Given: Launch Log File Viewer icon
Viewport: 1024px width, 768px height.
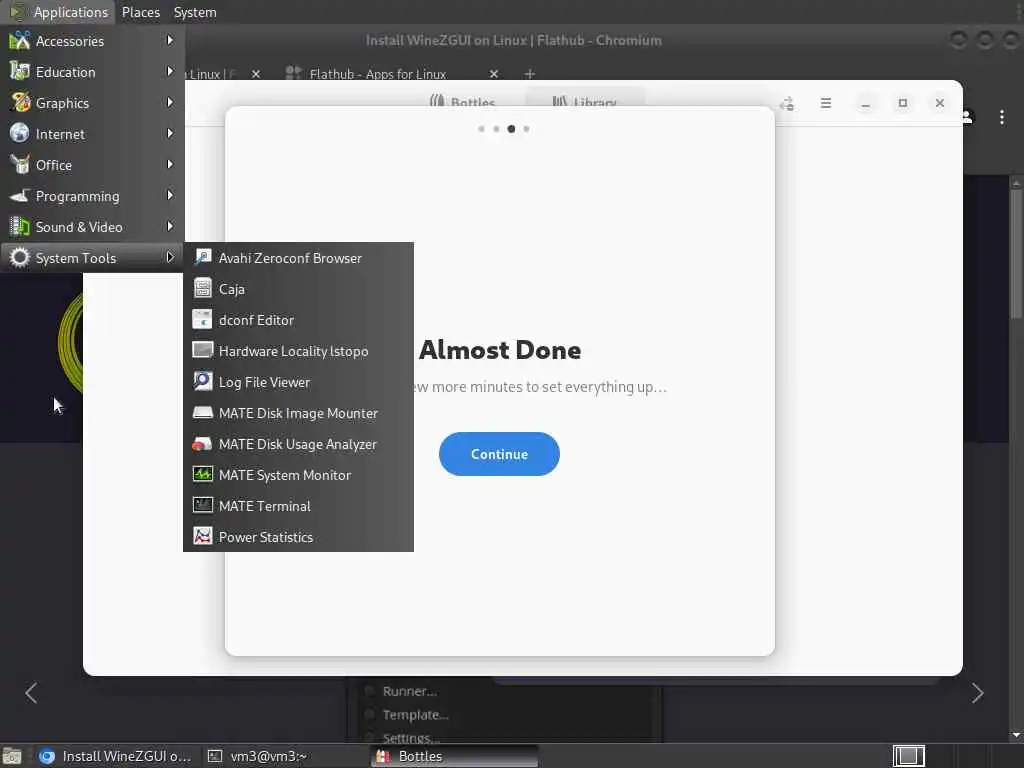Looking at the screenshot, I should coord(202,381).
